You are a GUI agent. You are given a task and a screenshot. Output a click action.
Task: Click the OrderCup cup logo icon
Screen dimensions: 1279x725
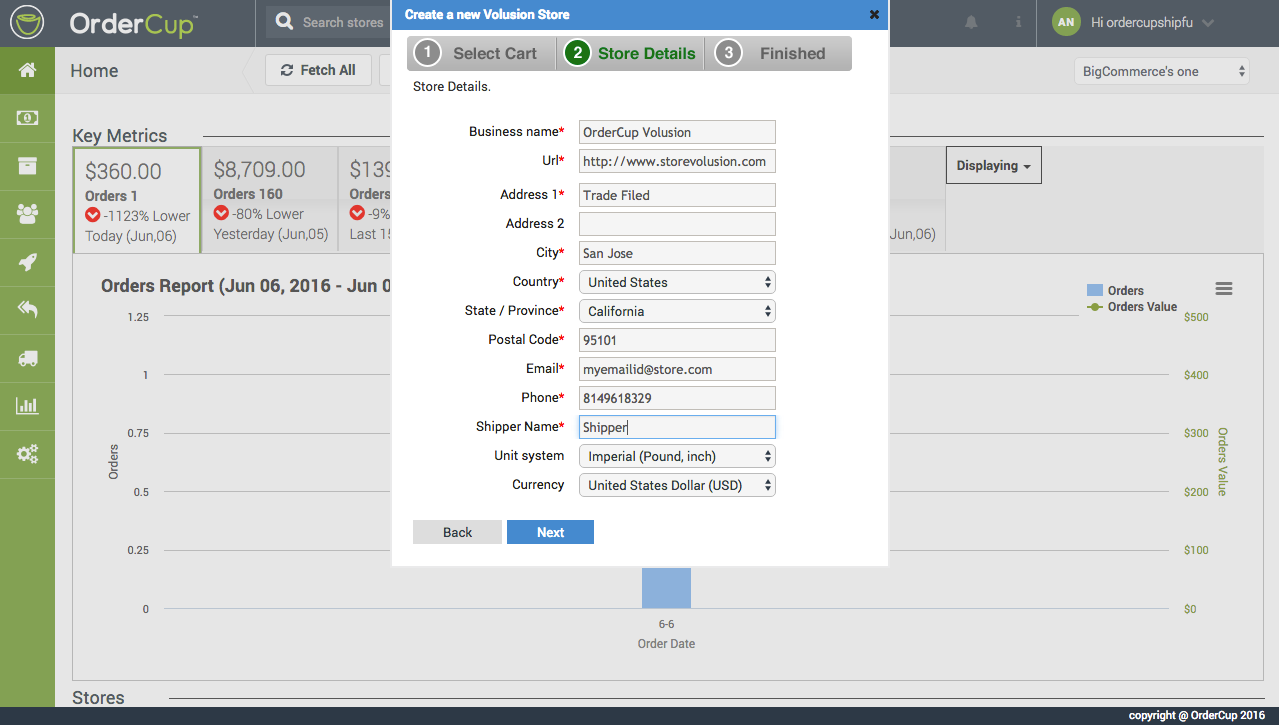click(x=27, y=22)
